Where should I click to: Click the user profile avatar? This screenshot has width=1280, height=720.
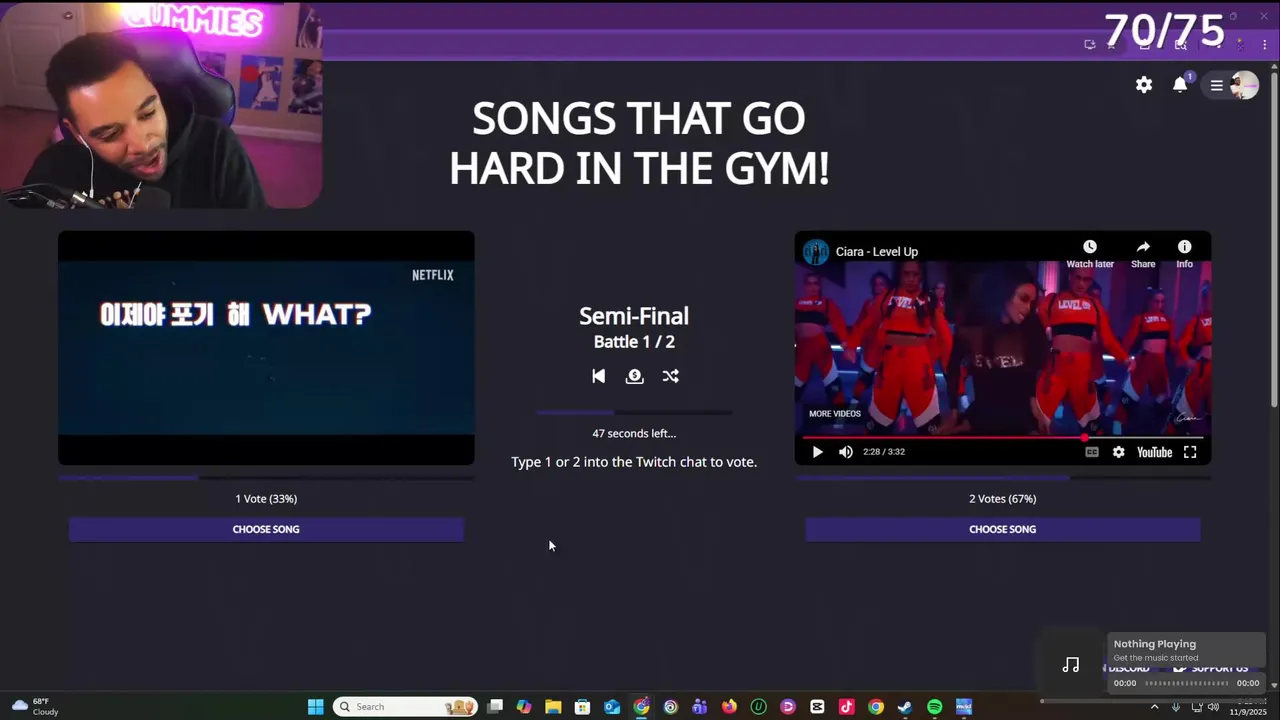click(x=1244, y=85)
